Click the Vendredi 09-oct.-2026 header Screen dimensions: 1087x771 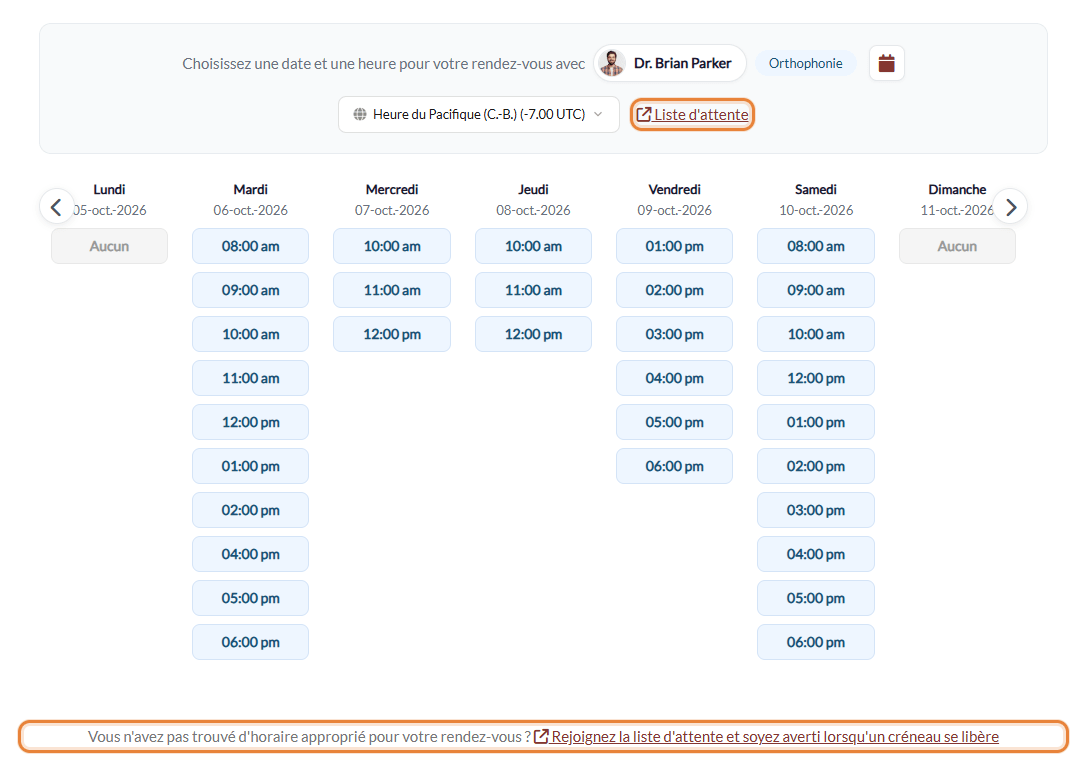[x=675, y=200]
